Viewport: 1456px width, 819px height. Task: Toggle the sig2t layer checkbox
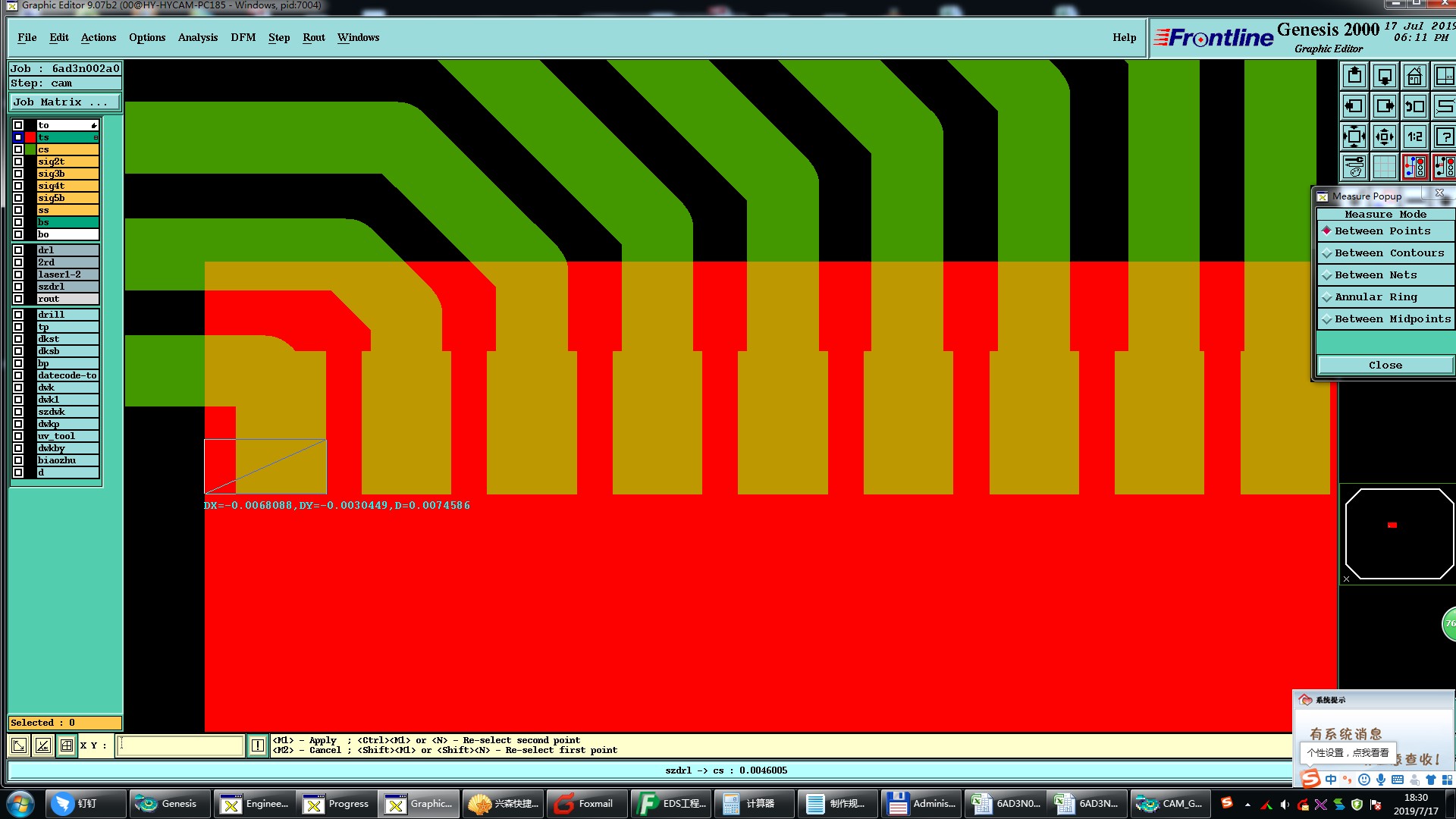pyautogui.click(x=18, y=162)
